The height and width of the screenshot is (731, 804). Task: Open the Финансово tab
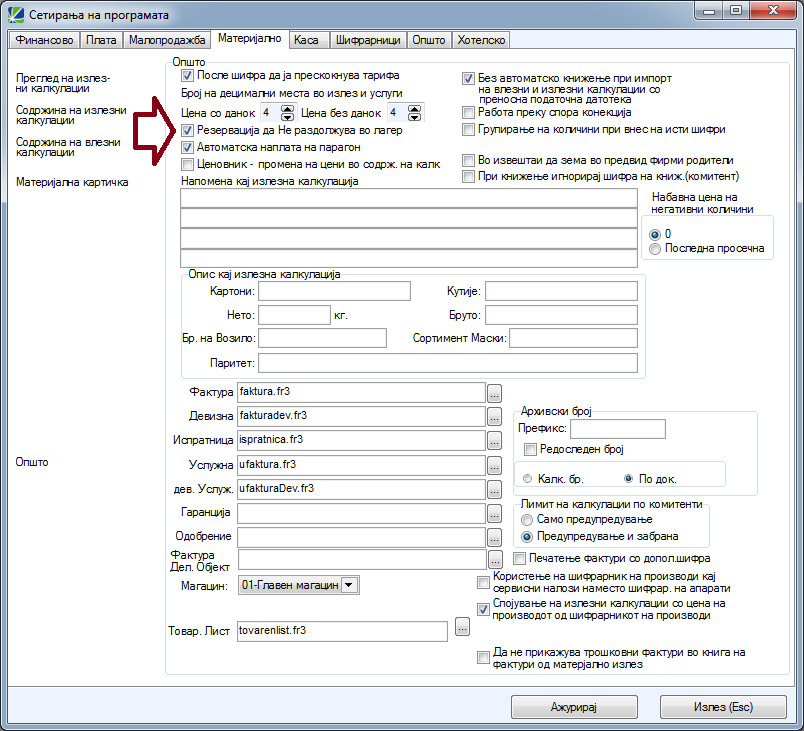(44, 40)
